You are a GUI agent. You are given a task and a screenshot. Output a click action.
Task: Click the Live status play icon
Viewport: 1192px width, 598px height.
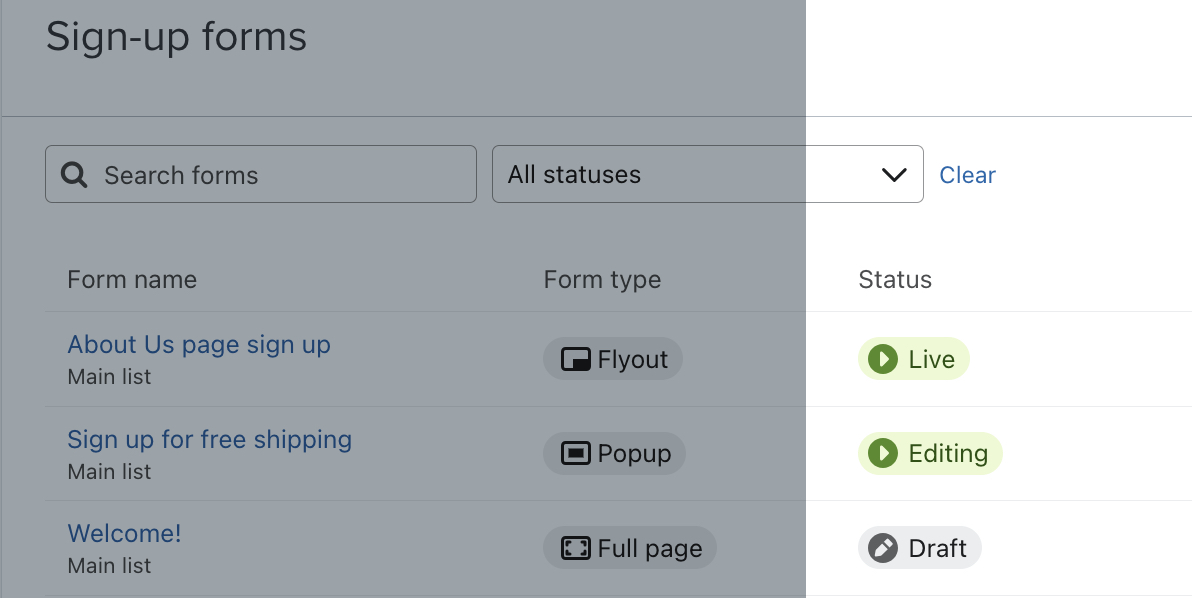coord(882,359)
